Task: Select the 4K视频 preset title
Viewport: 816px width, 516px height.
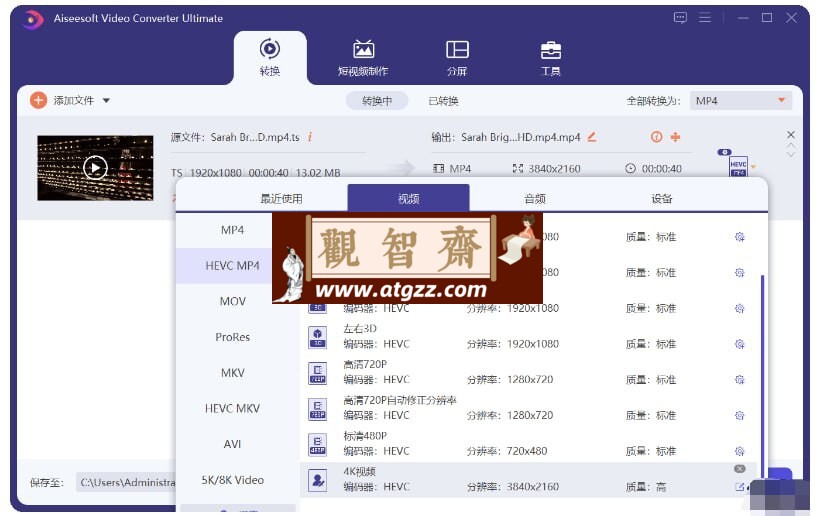Action: coord(359,471)
